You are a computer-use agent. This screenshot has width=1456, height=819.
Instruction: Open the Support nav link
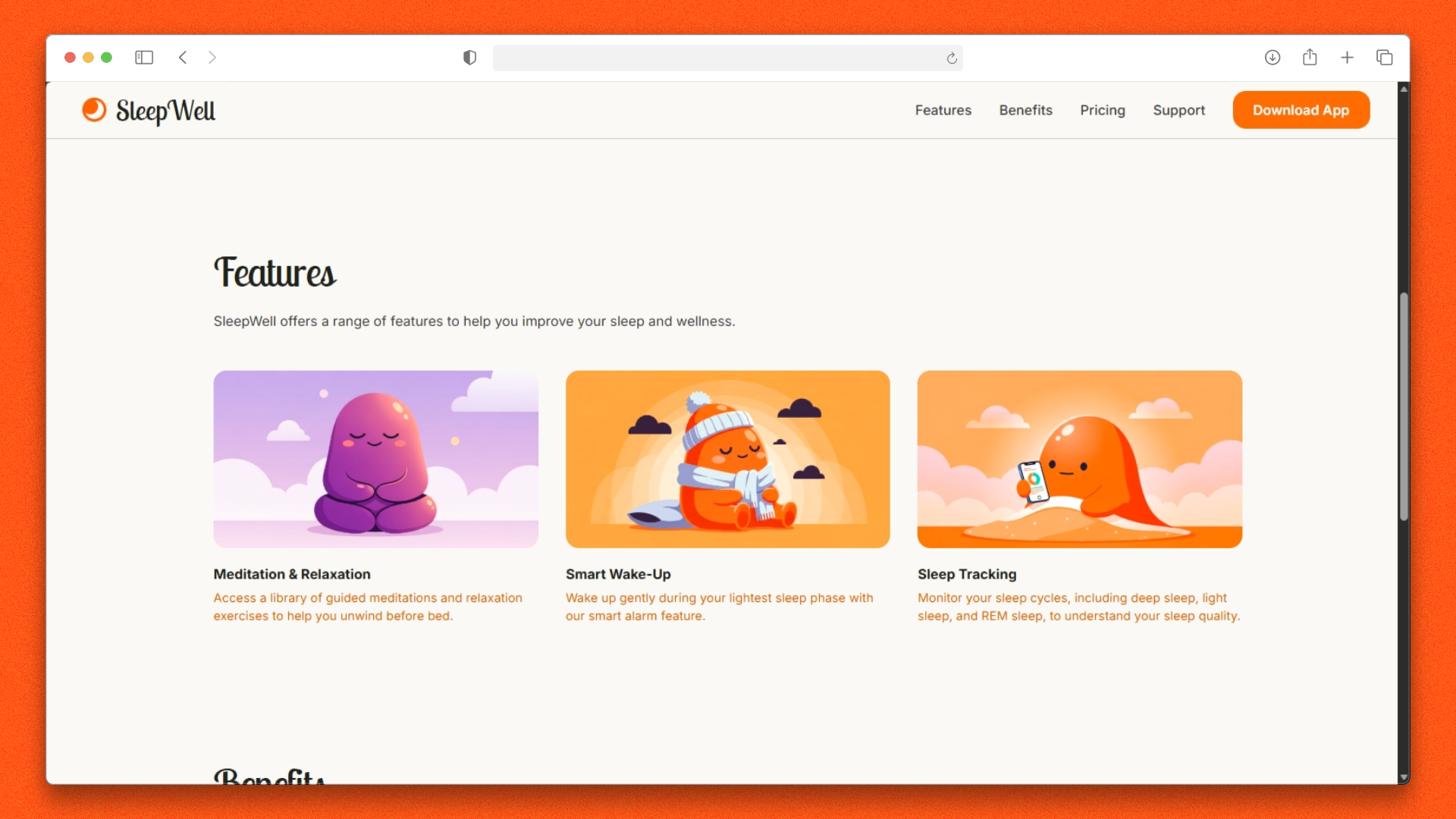point(1178,110)
